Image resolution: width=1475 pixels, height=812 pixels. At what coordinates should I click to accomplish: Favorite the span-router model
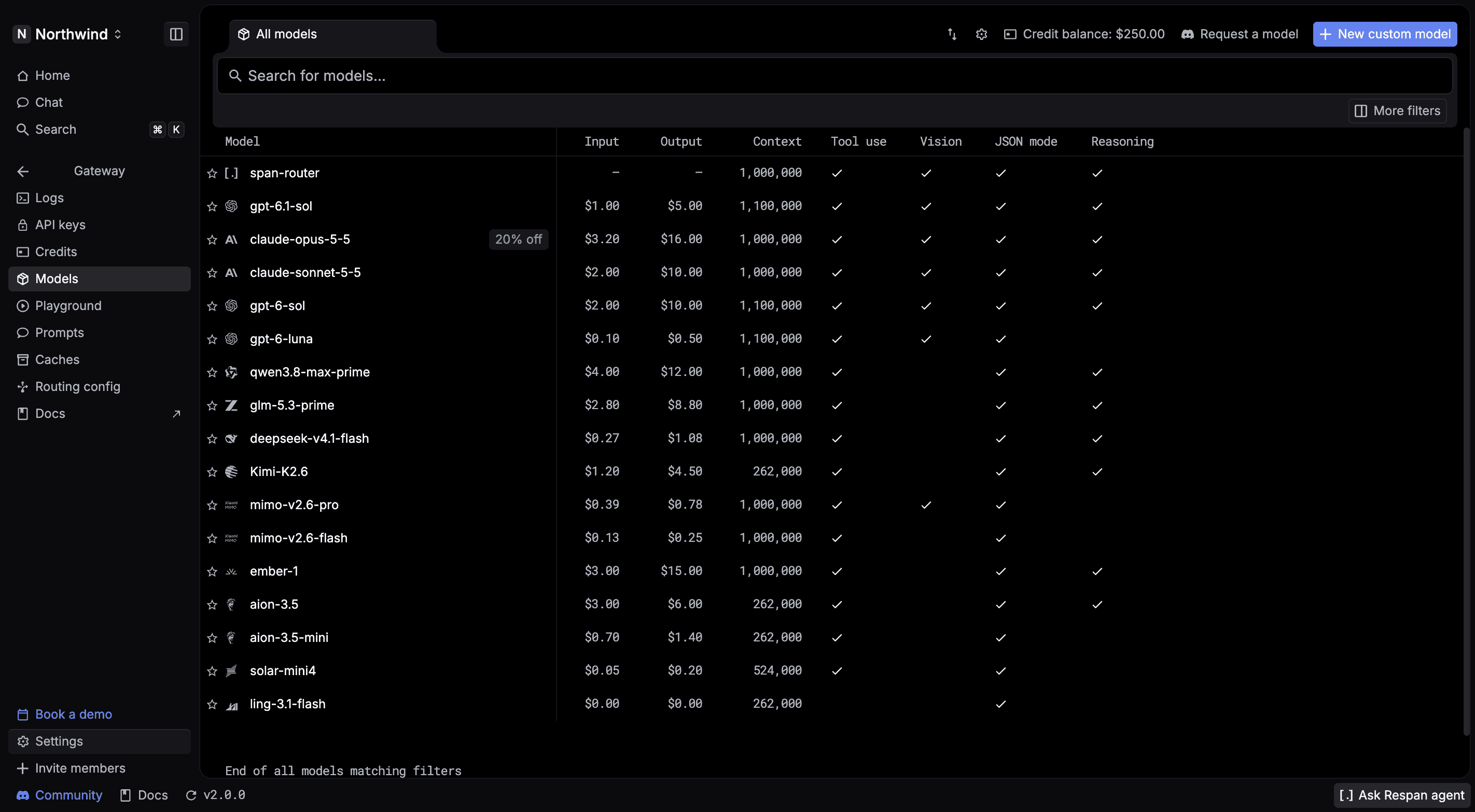coord(212,173)
